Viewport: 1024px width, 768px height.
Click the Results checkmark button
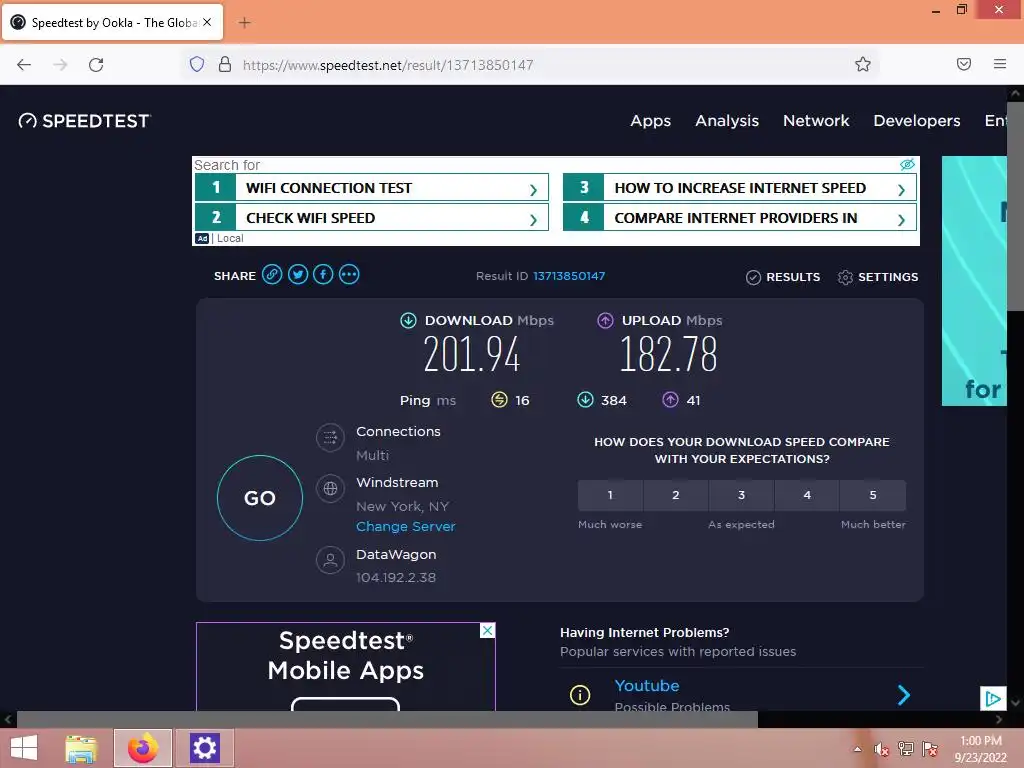(783, 277)
